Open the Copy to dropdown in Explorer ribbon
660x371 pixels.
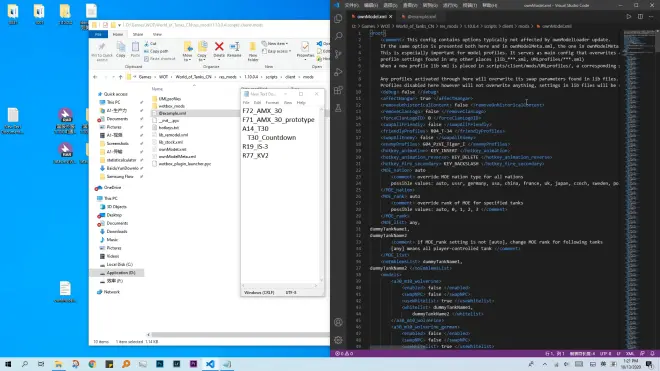click(x=202, y=51)
